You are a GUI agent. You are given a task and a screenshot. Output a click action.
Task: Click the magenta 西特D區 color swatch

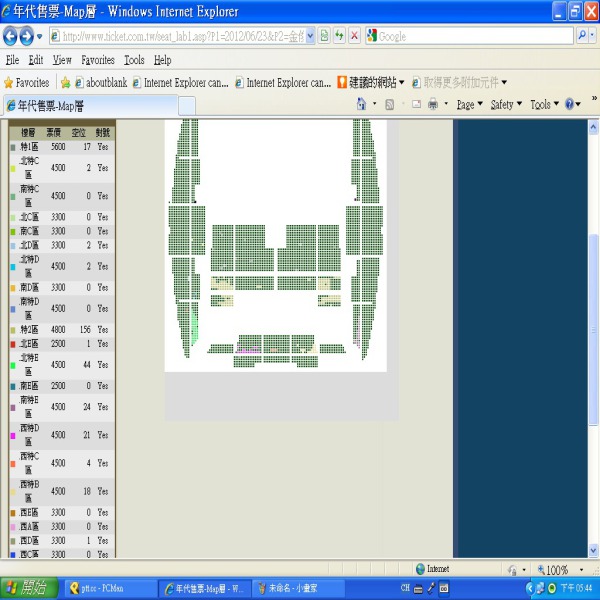pyautogui.click(x=12, y=436)
